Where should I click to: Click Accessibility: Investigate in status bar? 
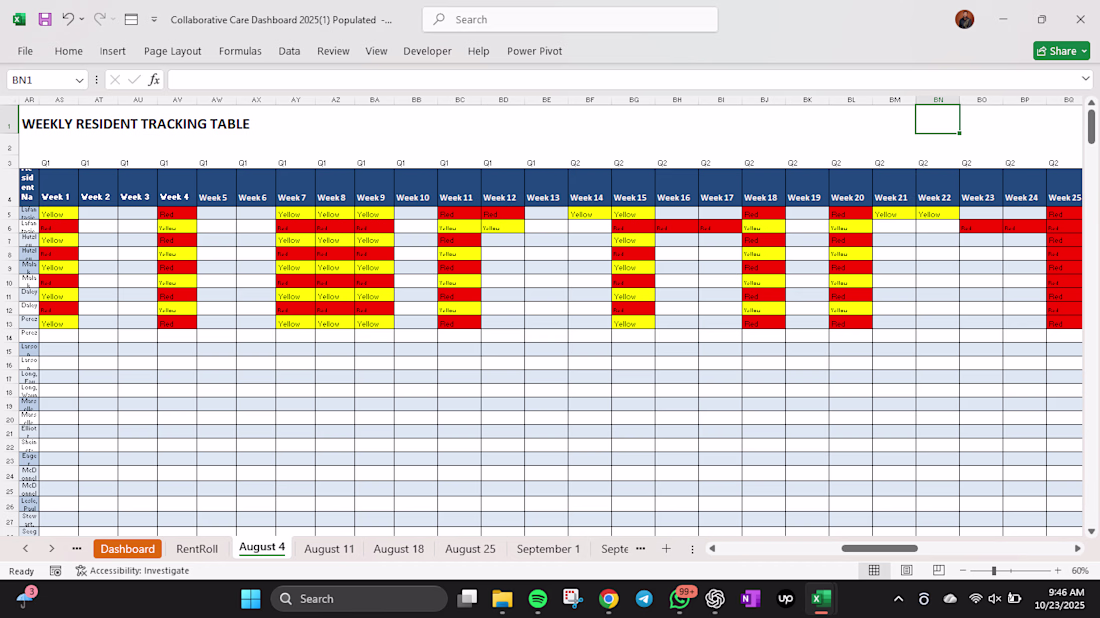[133, 571]
